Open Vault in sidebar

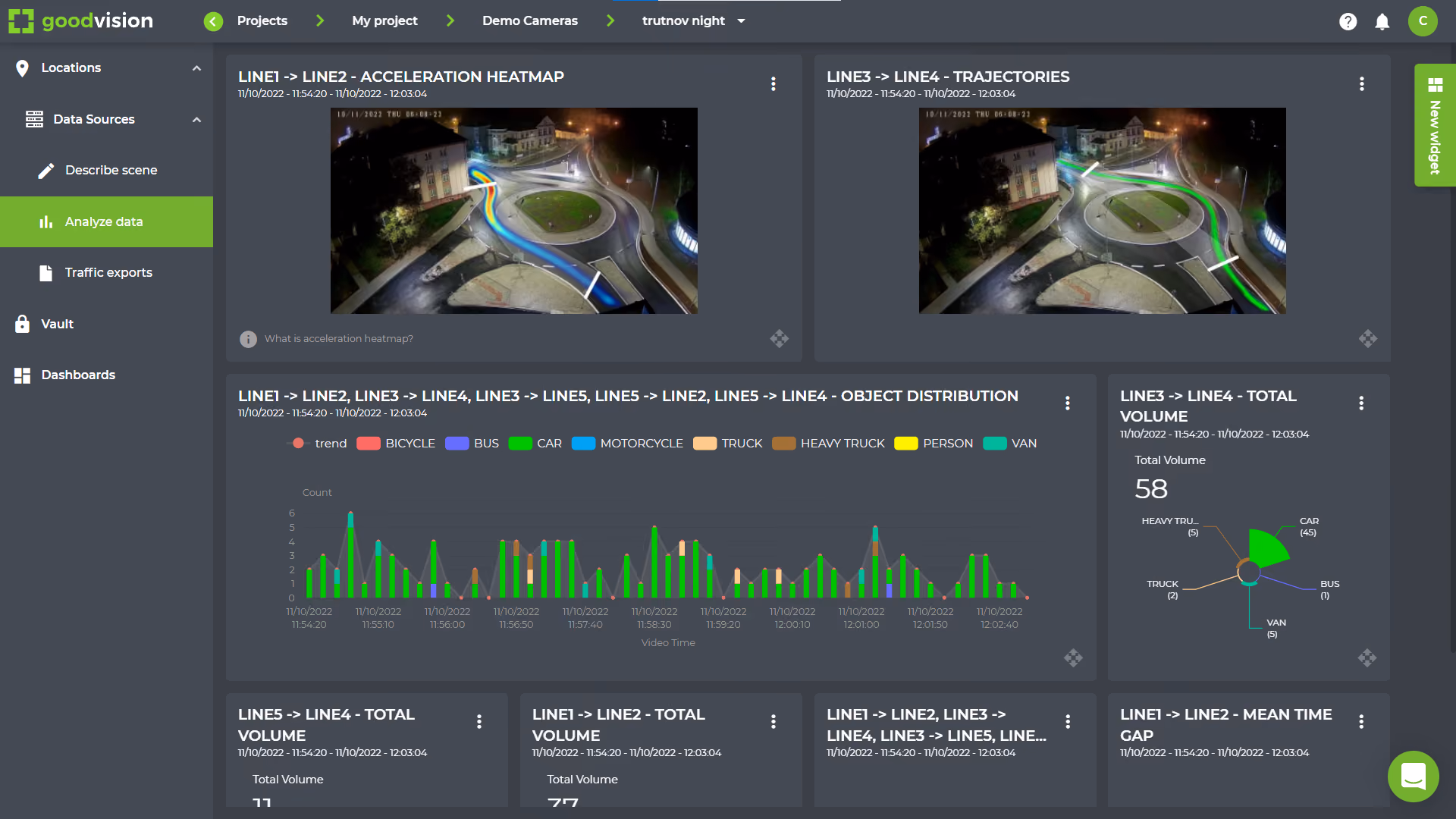106,325
